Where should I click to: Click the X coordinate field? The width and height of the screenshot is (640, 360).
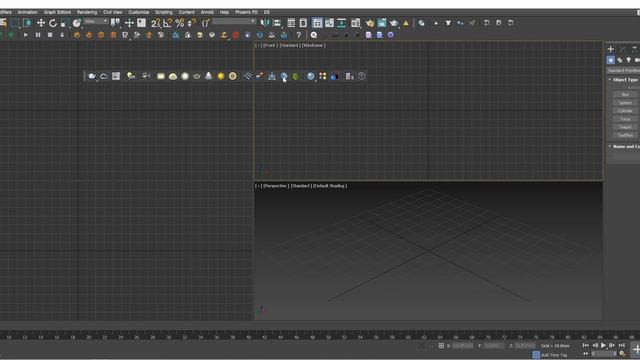[x=462, y=346]
